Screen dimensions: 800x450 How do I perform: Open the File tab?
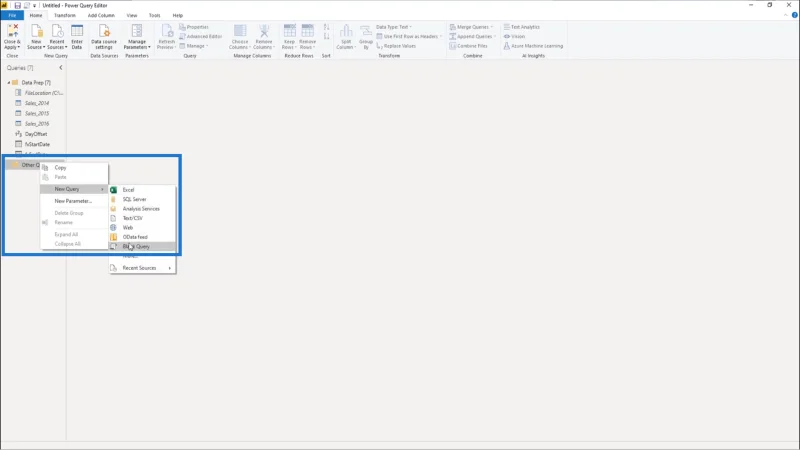click(x=12, y=15)
